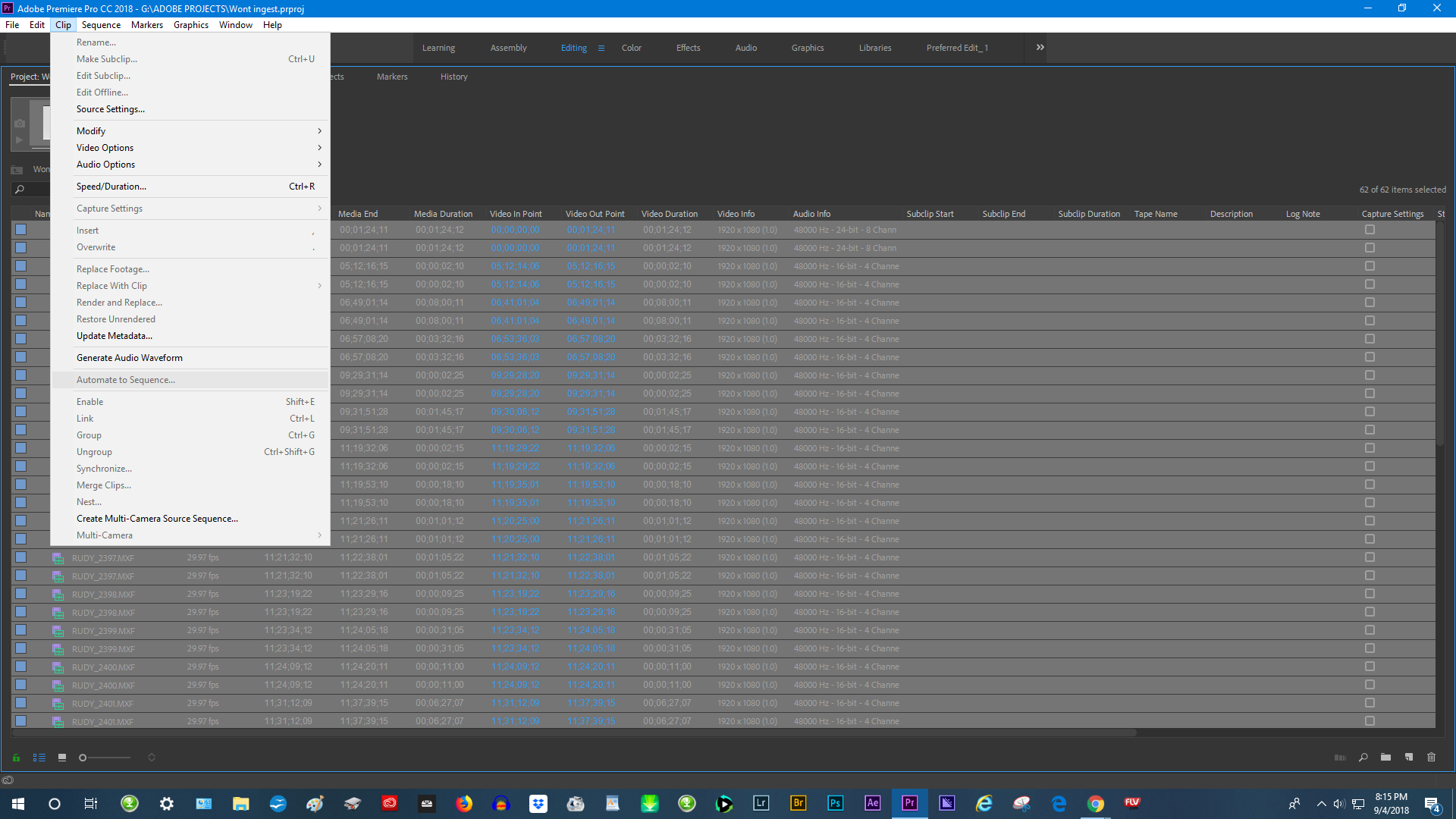The height and width of the screenshot is (819, 1456).
Task: Click clip icon for first RUDY_2397.MXF row
Action: coord(58,558)
